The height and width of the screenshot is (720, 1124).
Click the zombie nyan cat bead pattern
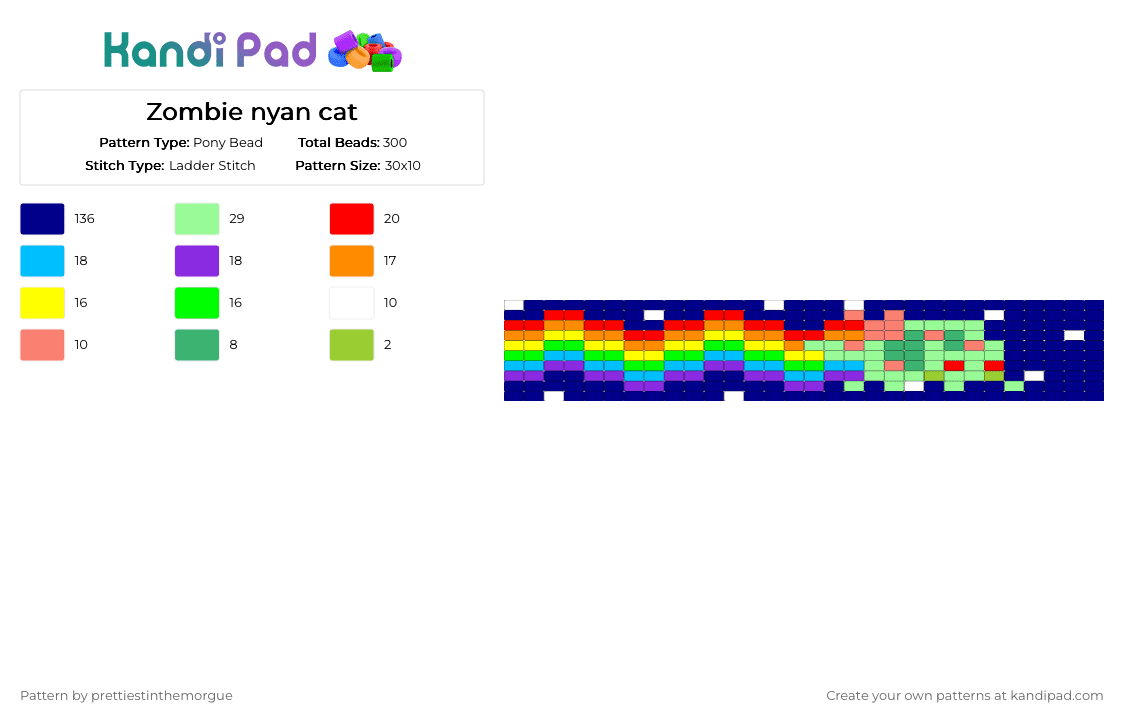tap(804, 351)
